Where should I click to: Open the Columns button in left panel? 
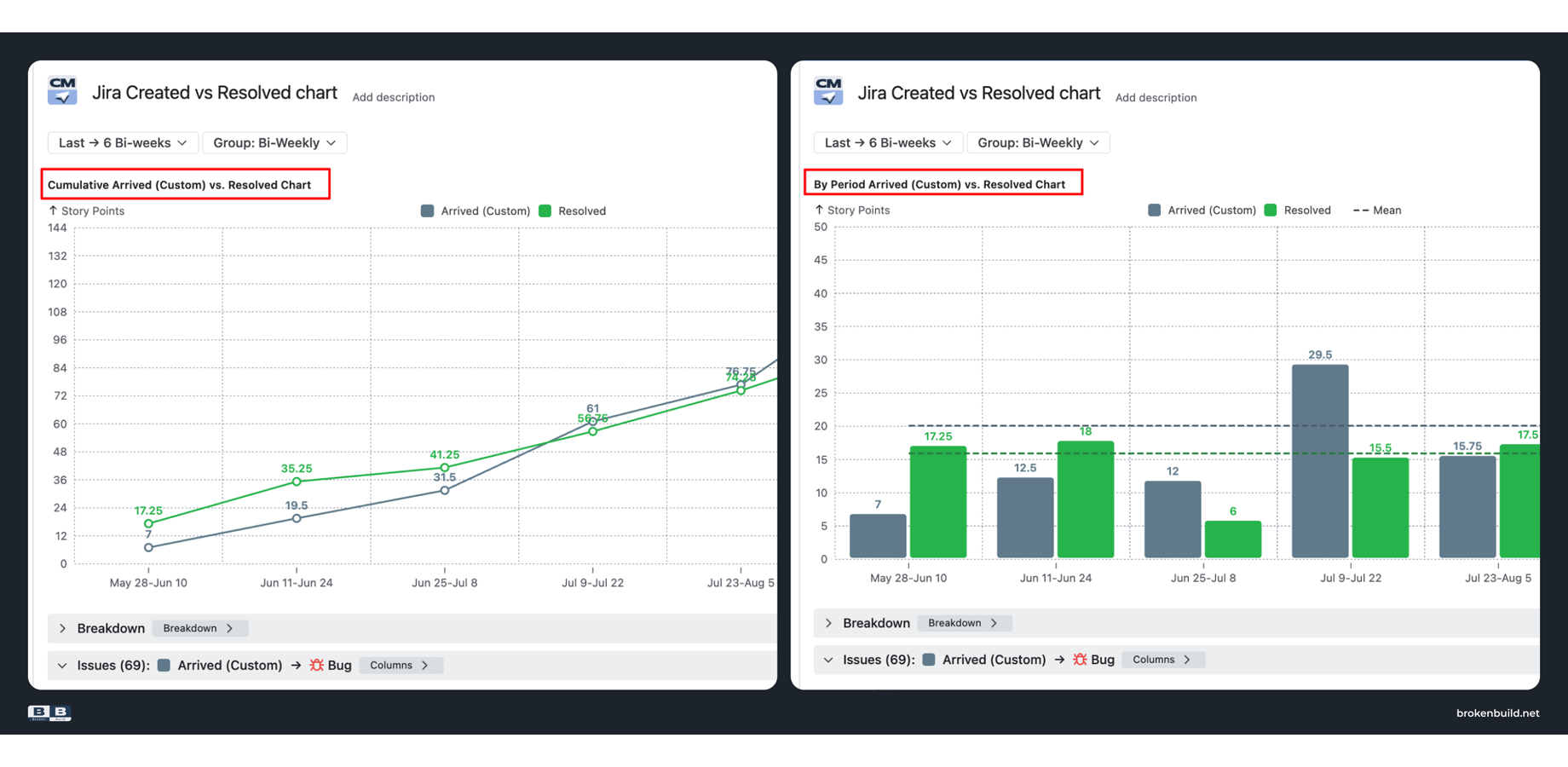[x=401, y=665]
